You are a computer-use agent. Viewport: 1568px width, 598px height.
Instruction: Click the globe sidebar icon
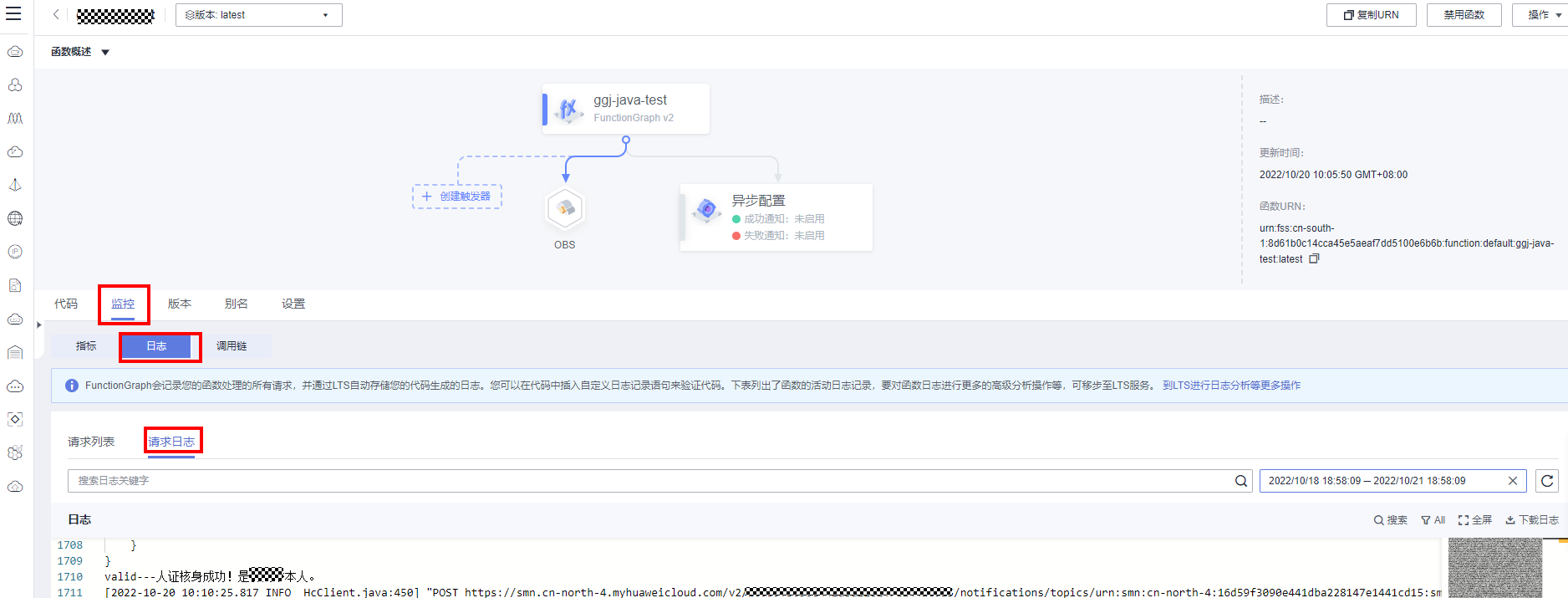tap(15, 219)
